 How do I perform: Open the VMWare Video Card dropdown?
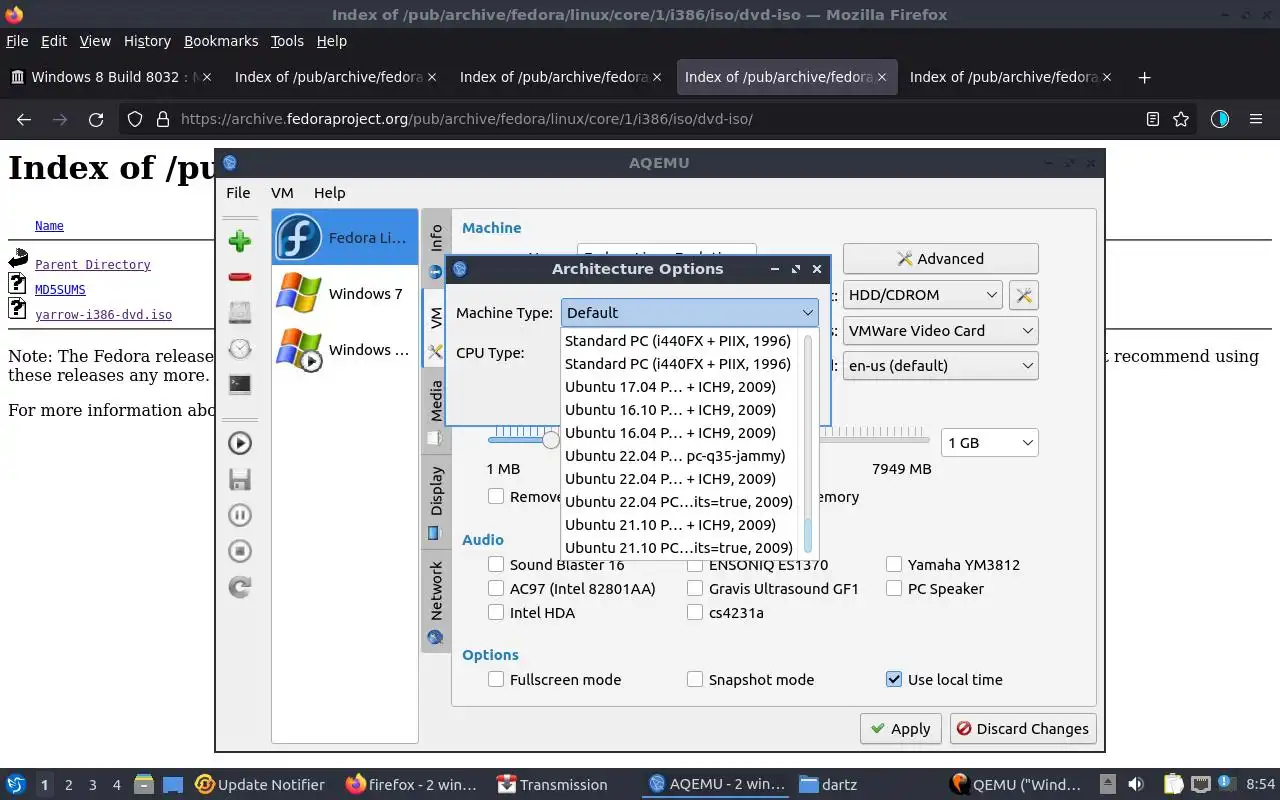pos(940,330)
